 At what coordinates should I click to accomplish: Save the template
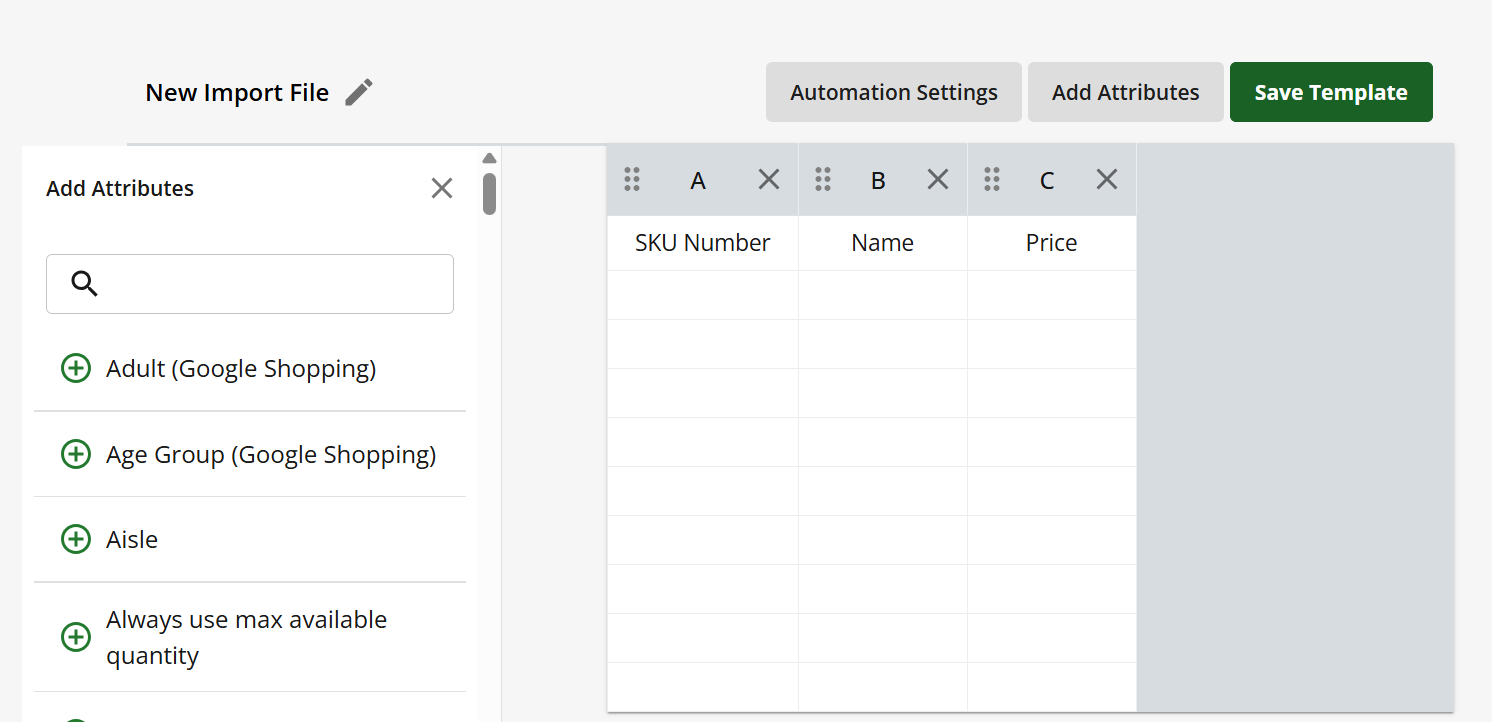point(1331,92)
